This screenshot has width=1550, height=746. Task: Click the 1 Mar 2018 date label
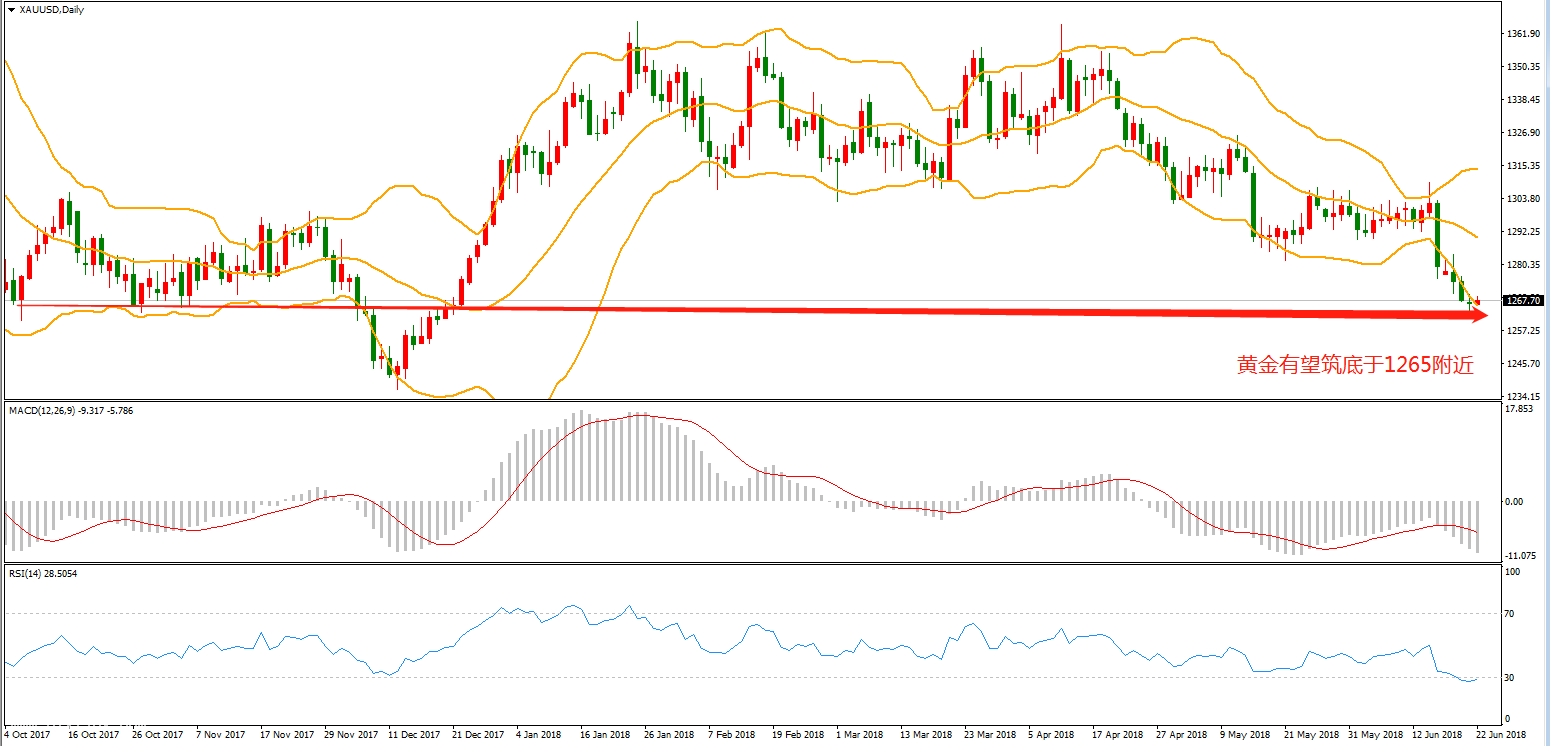pos(860,735)
